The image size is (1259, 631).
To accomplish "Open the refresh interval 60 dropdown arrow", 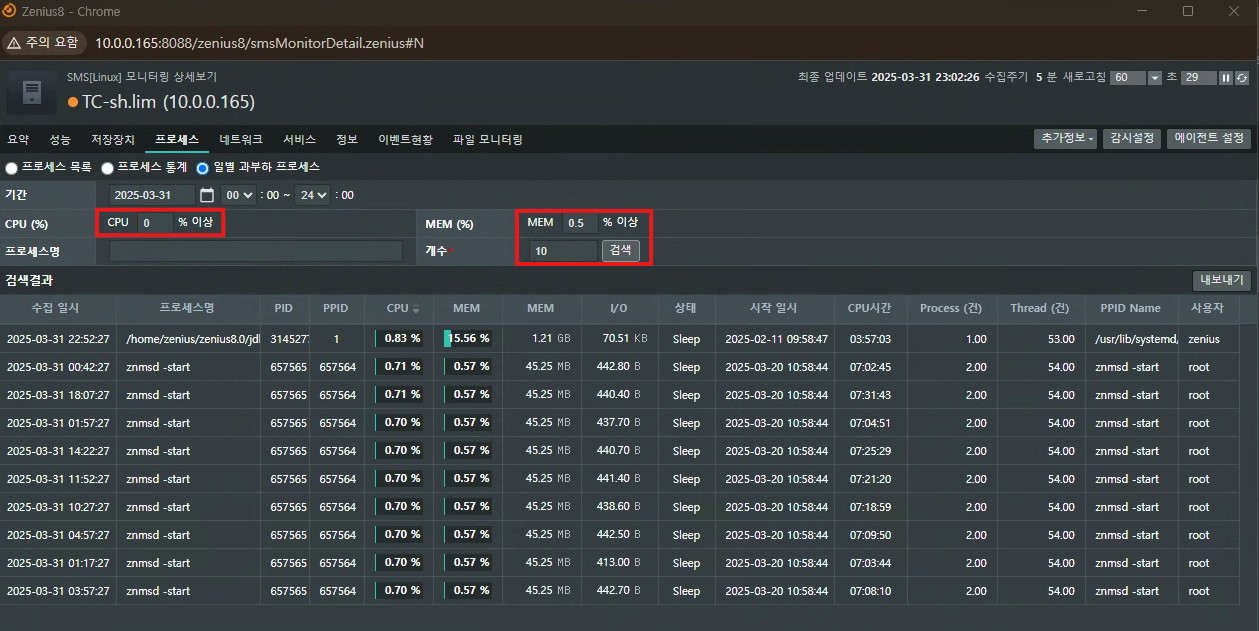I will [x=1155, y=78].
